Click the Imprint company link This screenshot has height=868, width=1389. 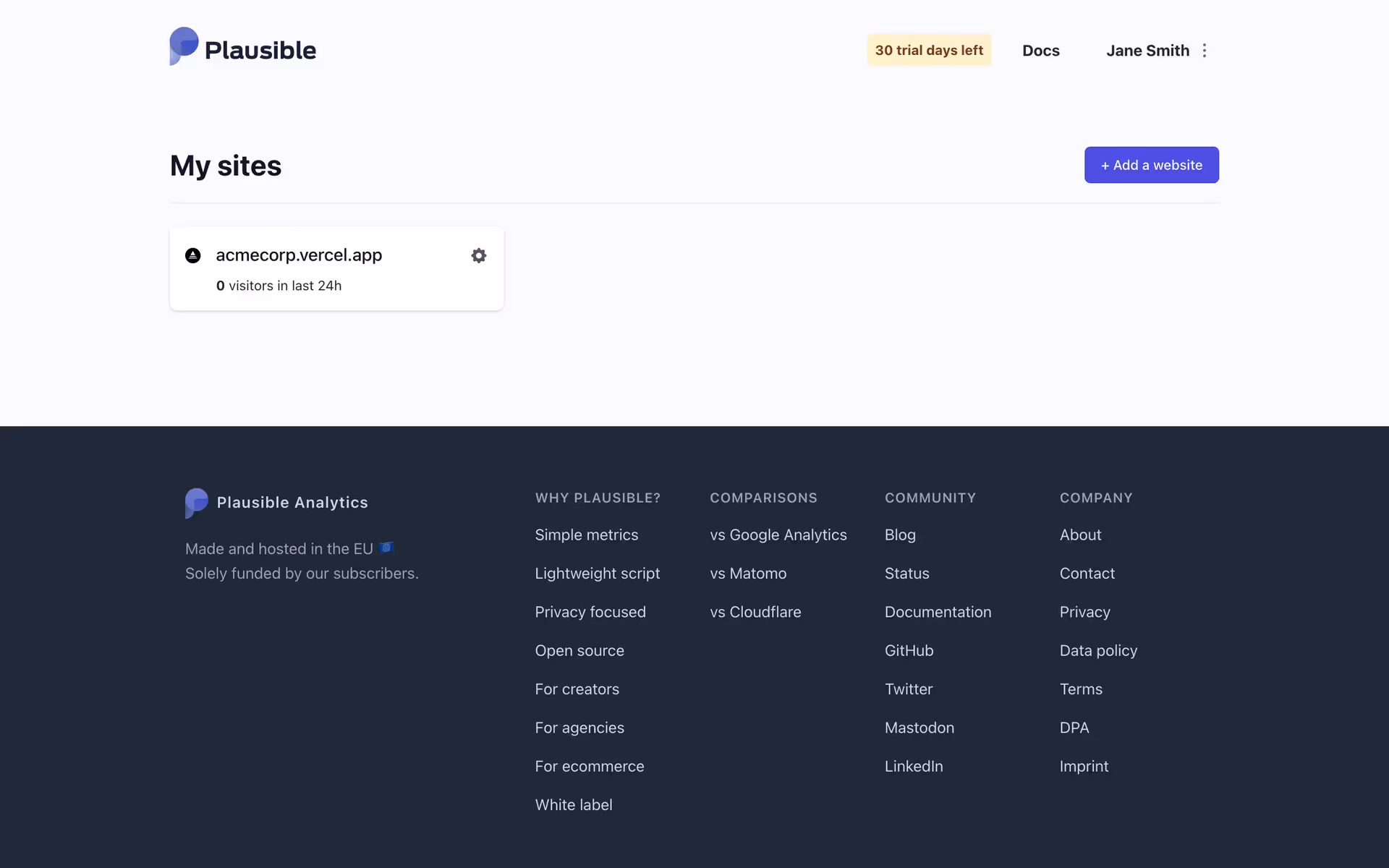[1083, 766]
